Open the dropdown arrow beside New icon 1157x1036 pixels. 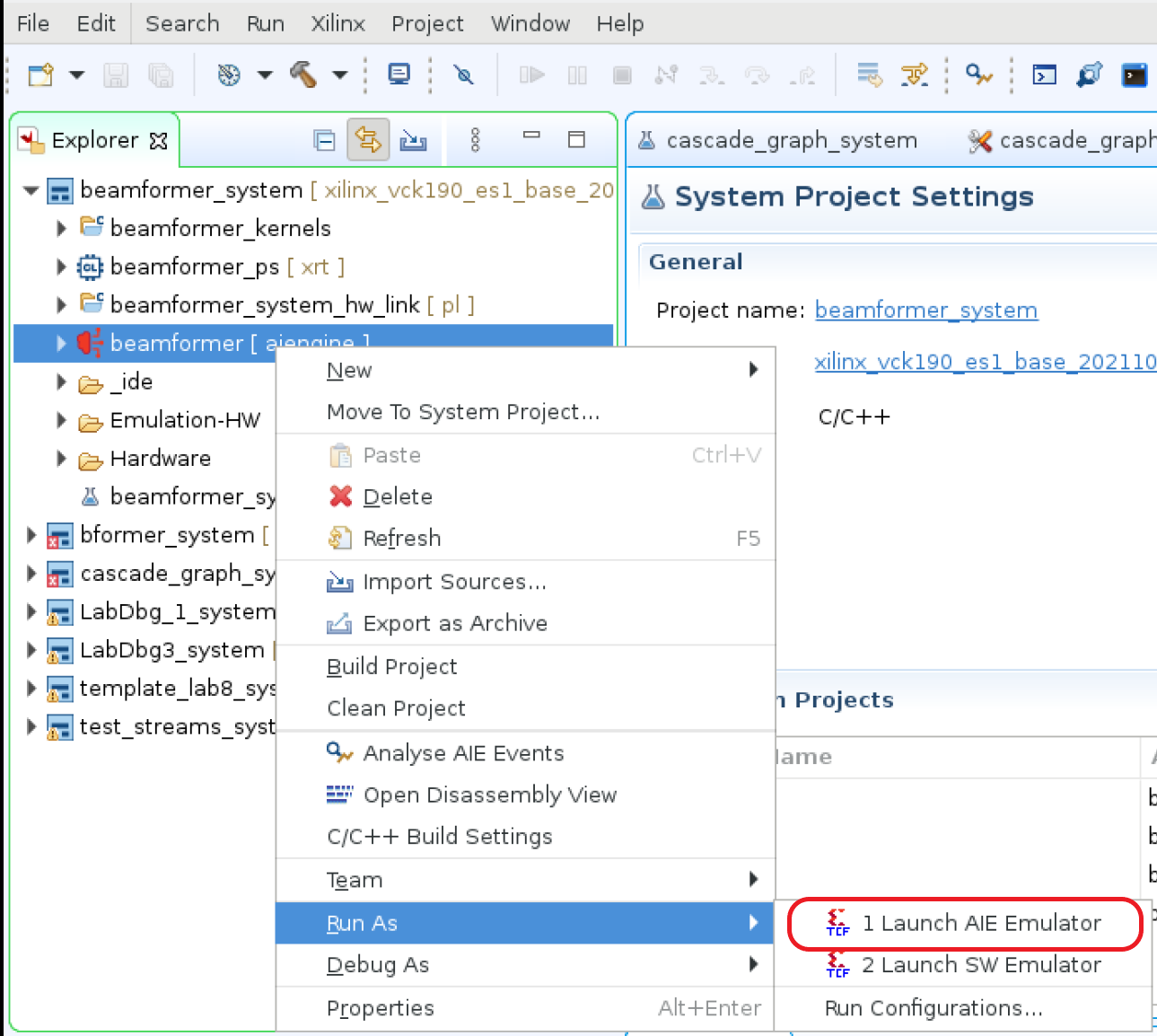(x=77, y=75)
